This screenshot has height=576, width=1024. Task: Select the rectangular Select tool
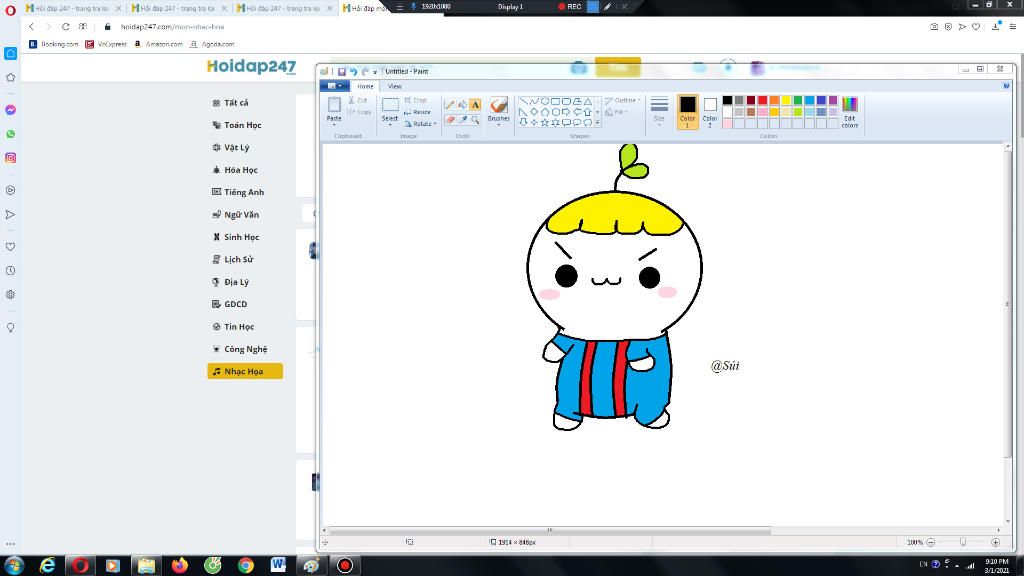(x=390, y=104)
